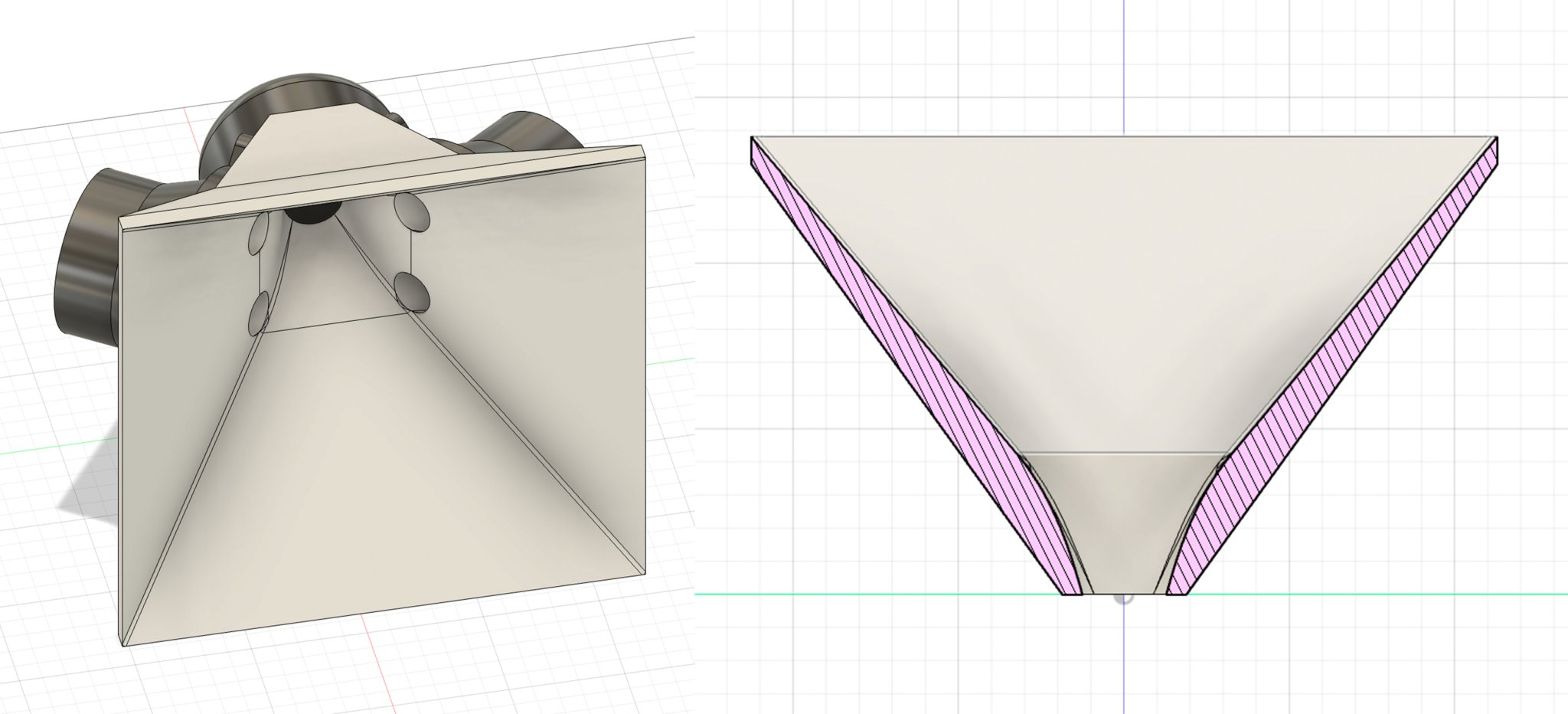Click the origin point below section view
The height and width of the screenshot is (714, 1568).
pos(1123,598)
